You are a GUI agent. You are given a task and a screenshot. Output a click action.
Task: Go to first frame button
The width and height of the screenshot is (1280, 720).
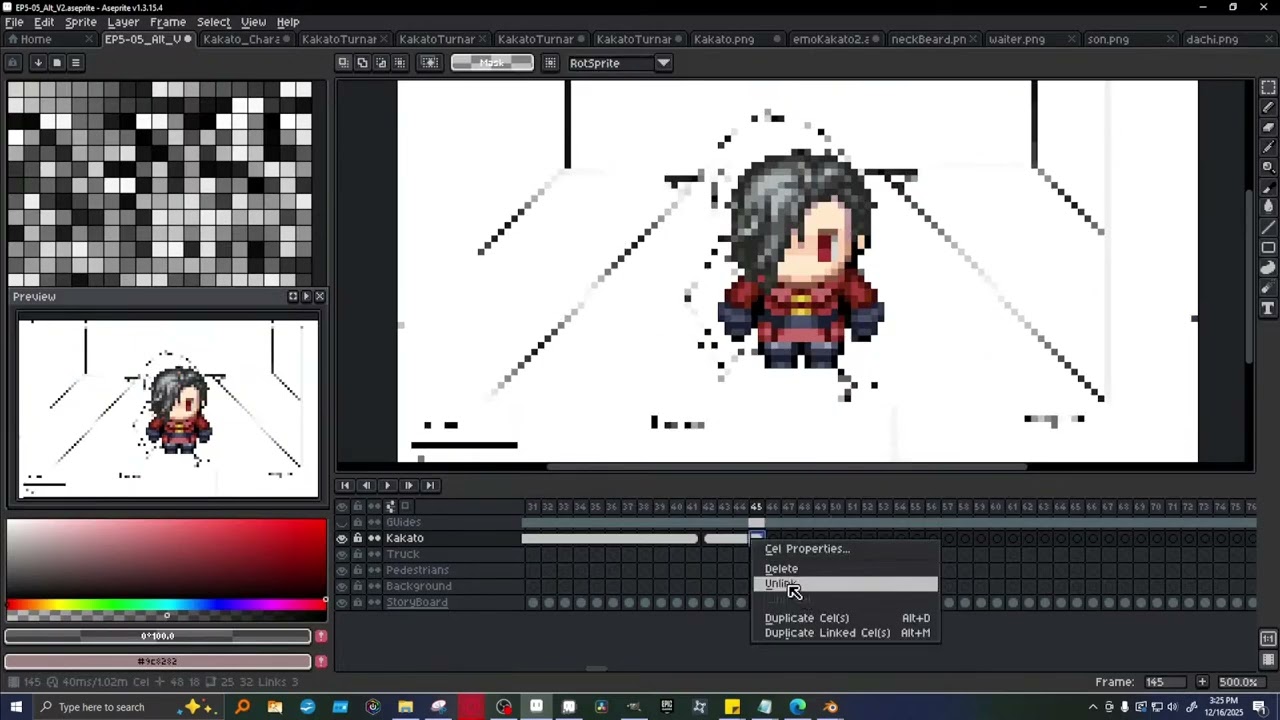345,486
